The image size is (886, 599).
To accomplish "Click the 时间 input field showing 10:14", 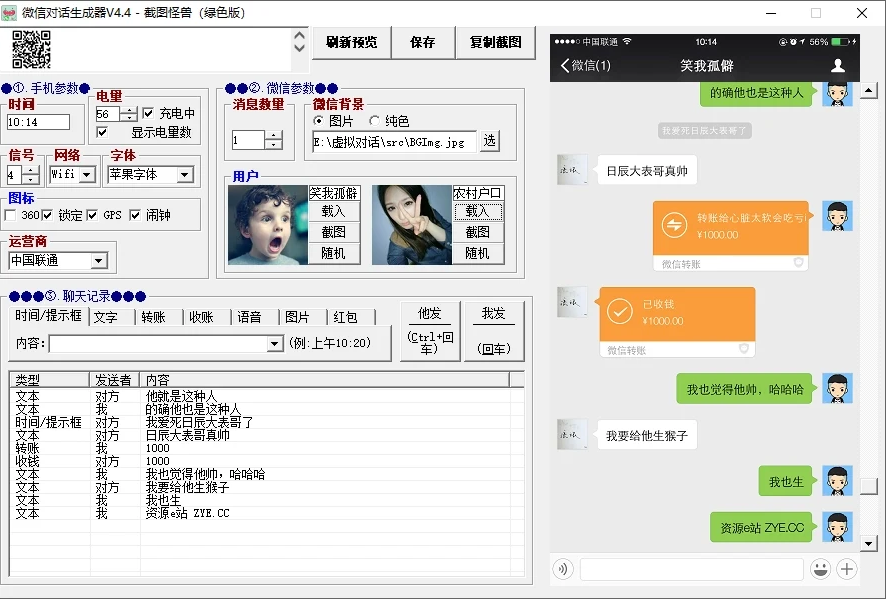I will pyautogui.click(x=38, y=122).
